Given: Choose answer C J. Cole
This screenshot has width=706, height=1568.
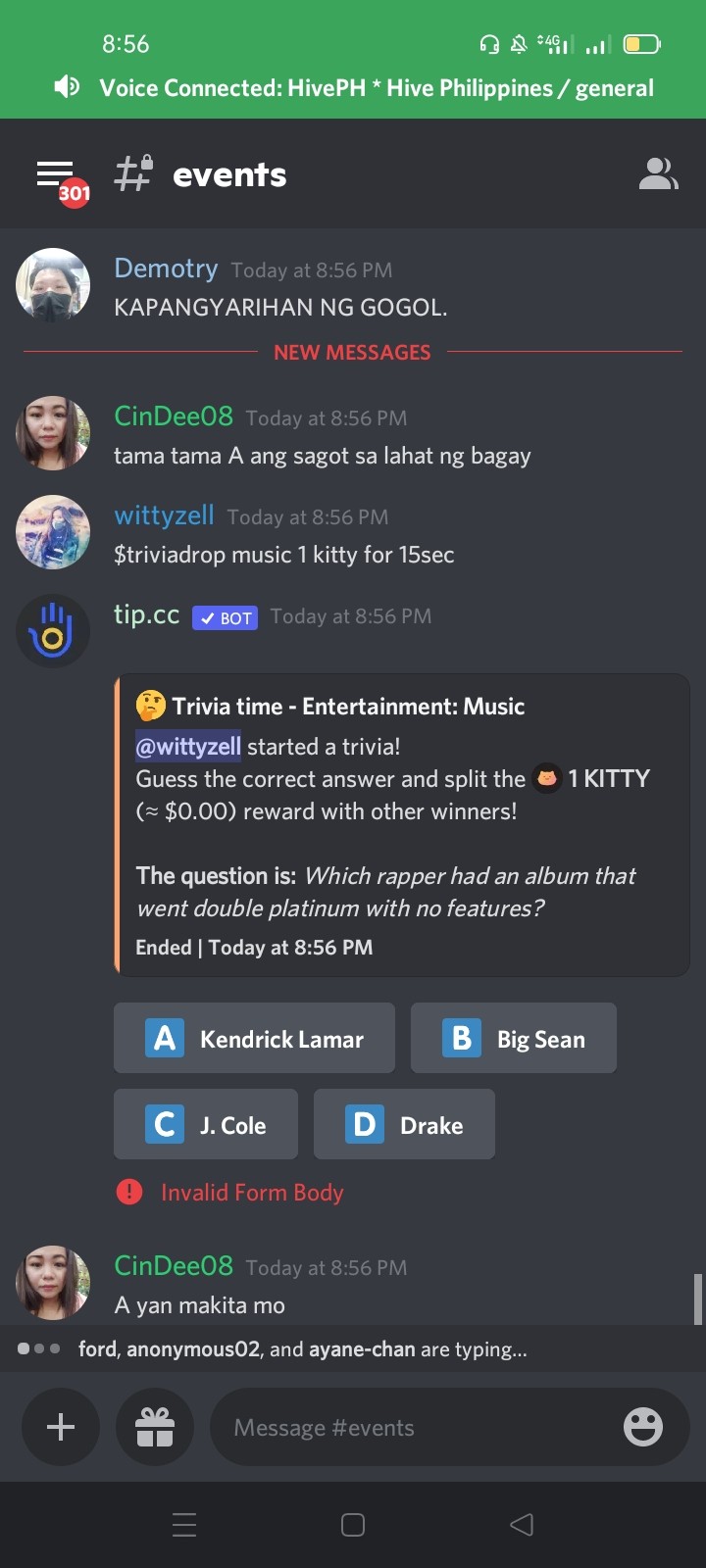Looking at the screenshot, I should pos(206,1124).
